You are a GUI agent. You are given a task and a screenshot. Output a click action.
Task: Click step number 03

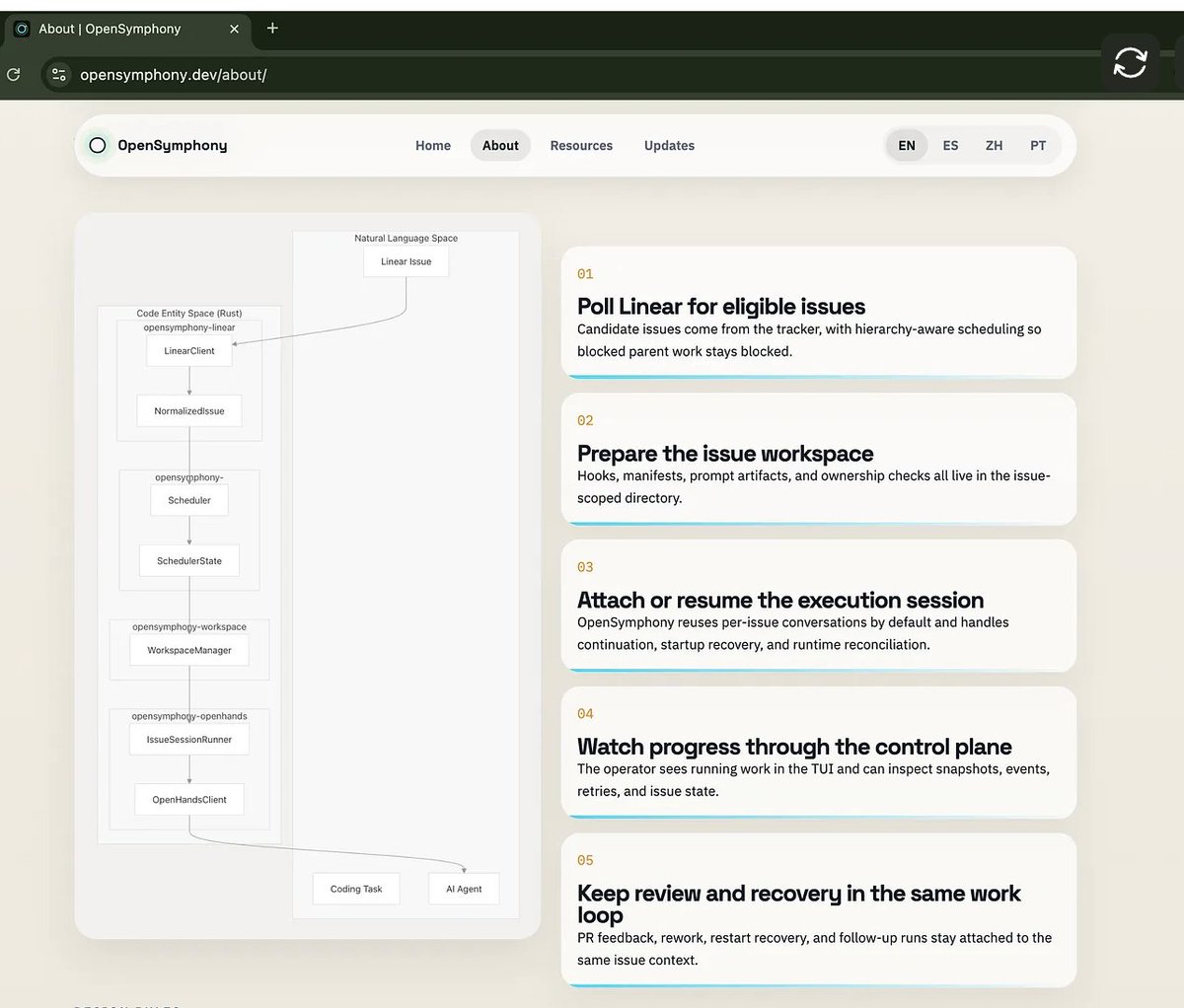pyautogui.click(x=585, y=567)
